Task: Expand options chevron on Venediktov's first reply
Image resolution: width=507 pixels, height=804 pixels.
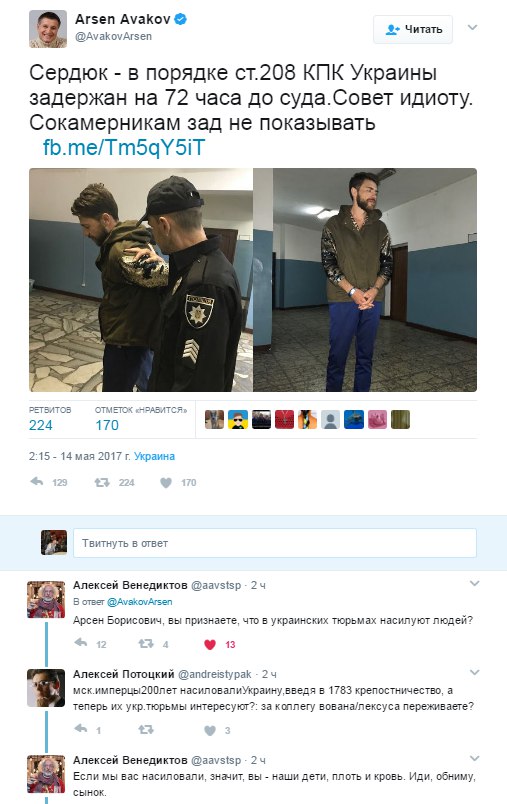Action: [x=475, y=583]
